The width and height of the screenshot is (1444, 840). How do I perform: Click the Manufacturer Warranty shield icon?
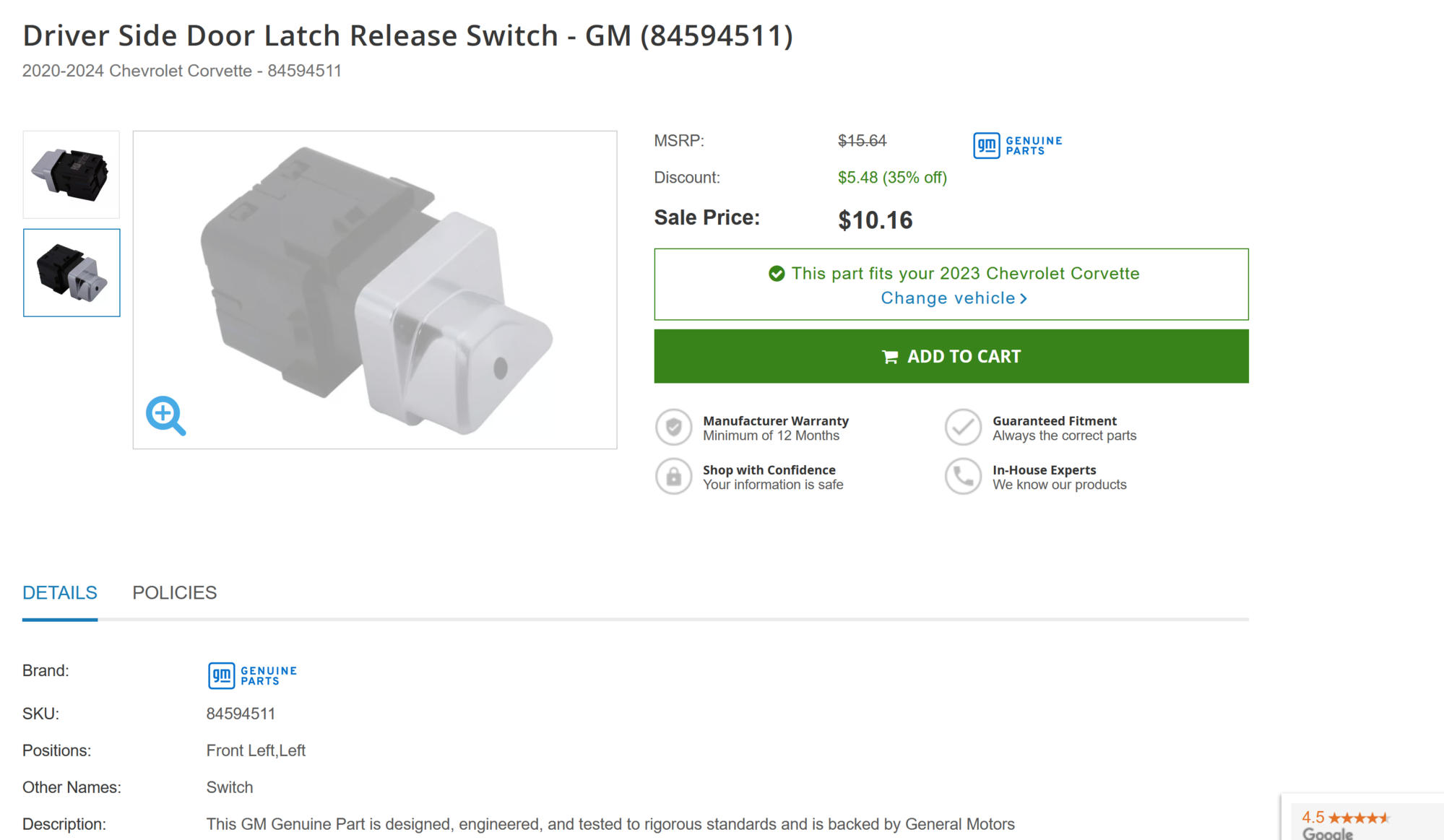pos(673,427)
